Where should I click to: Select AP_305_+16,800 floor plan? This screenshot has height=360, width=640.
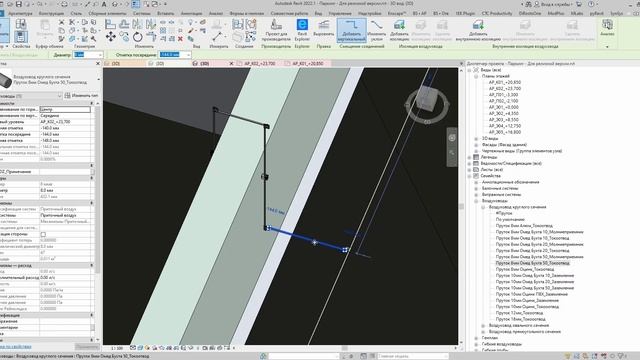point(505,132)
